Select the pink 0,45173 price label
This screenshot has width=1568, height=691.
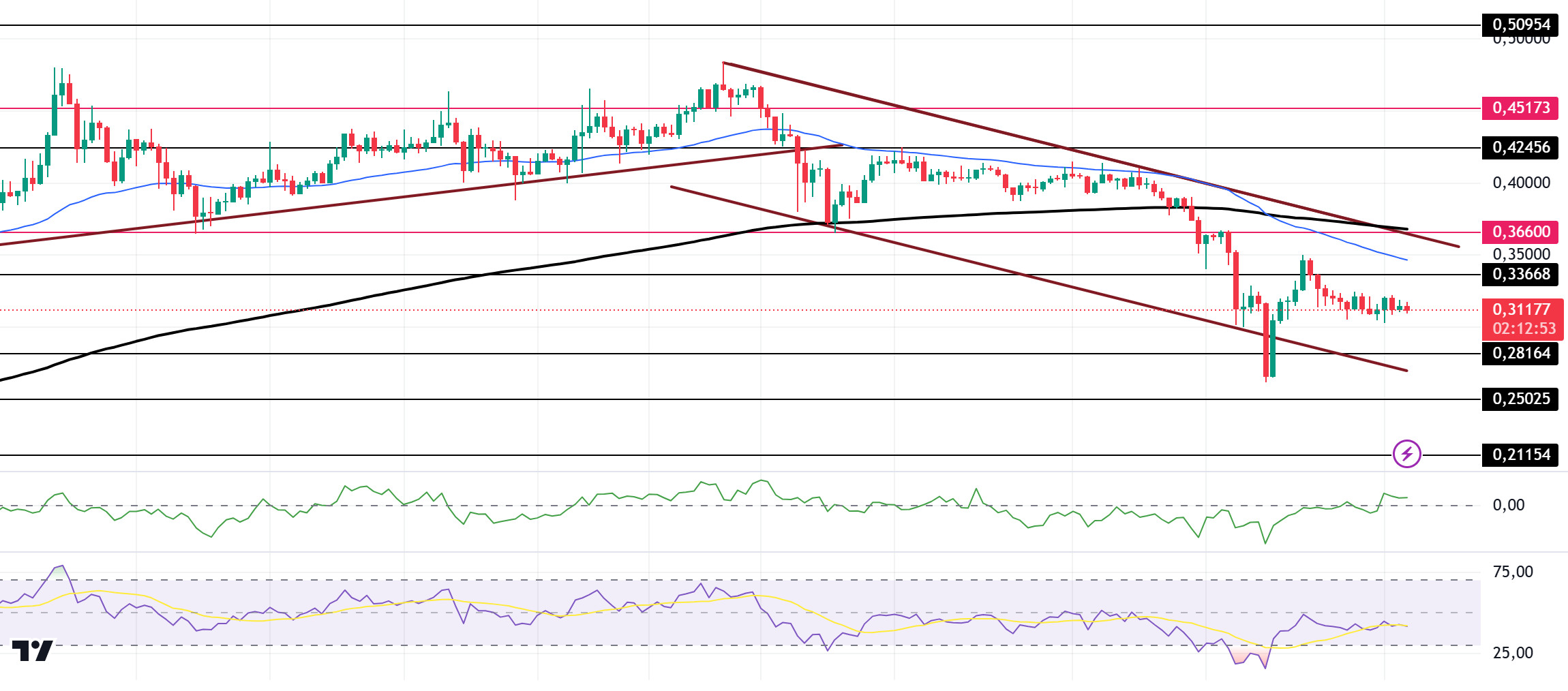1520,108
